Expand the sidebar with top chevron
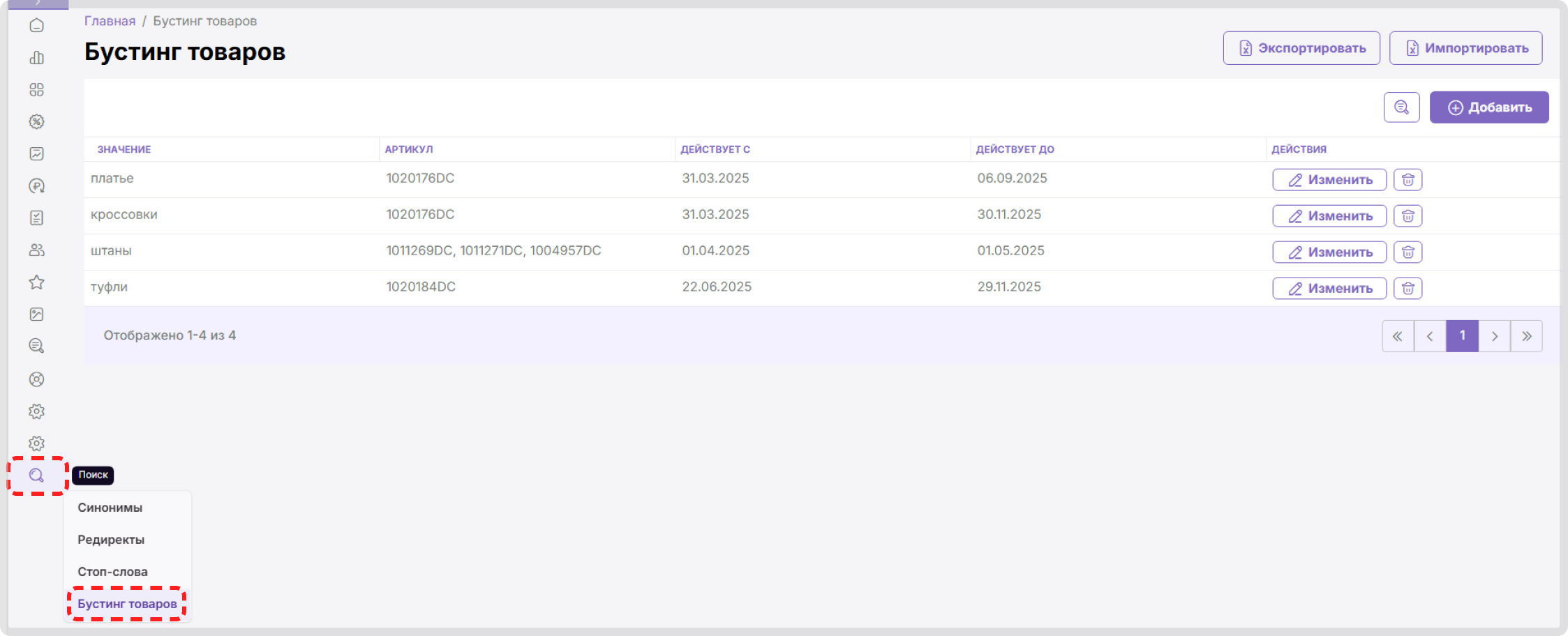The image size is (1568, 636). click(x=38, y=3)
